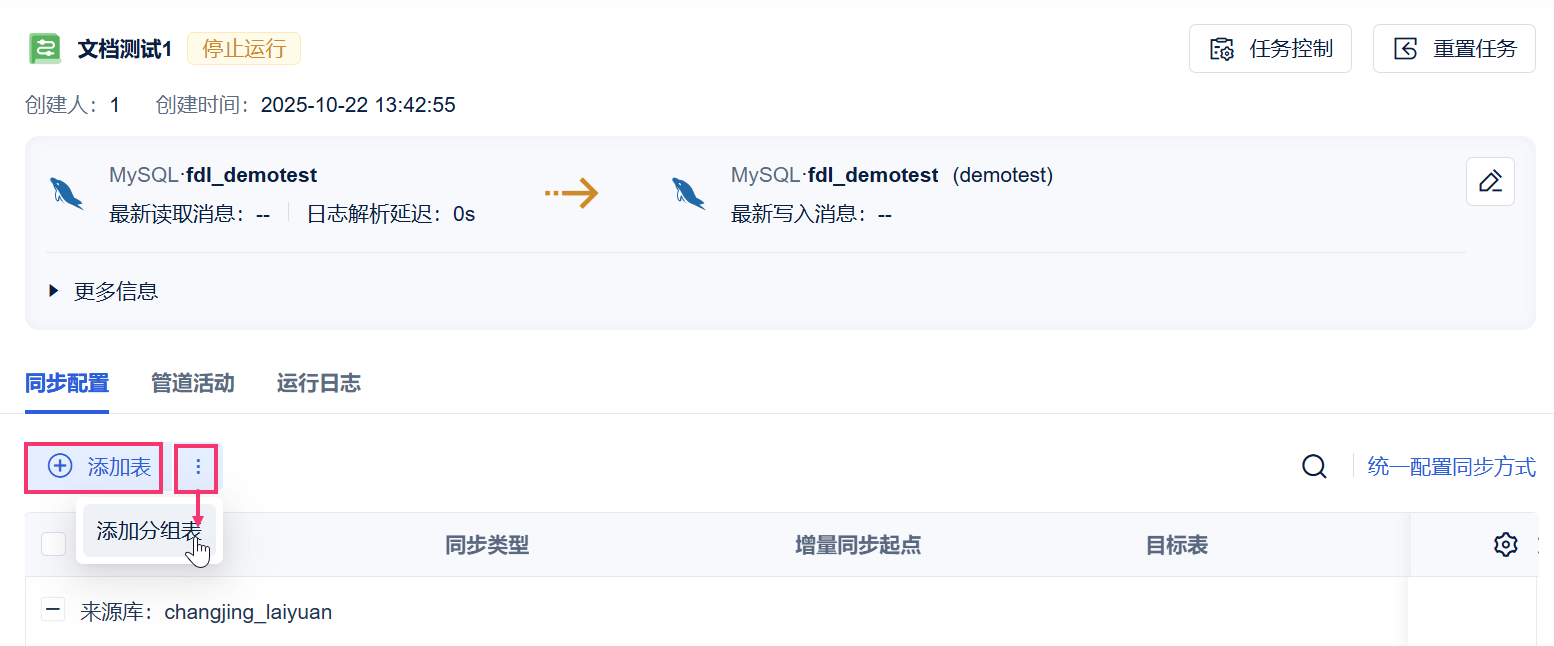Open the three-dot more options menu

(x=197, y=467)
